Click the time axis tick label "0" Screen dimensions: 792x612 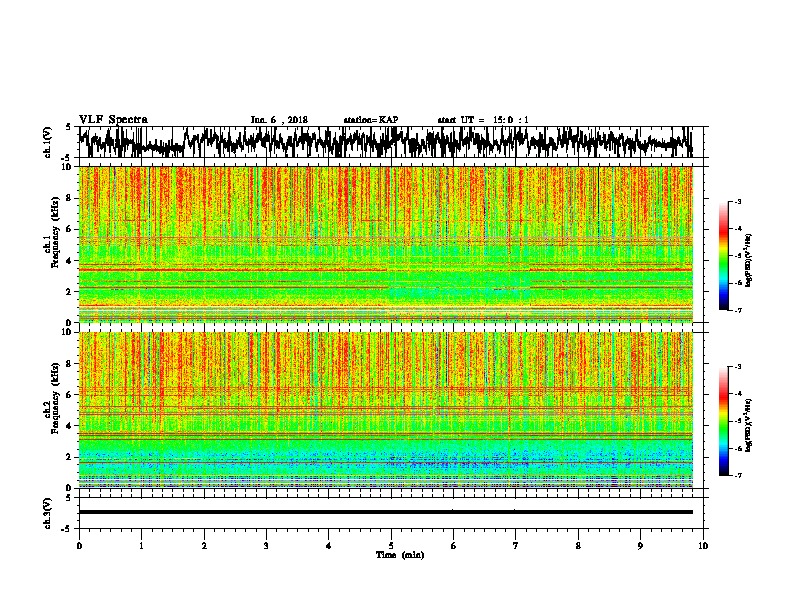tap(79, 546)
